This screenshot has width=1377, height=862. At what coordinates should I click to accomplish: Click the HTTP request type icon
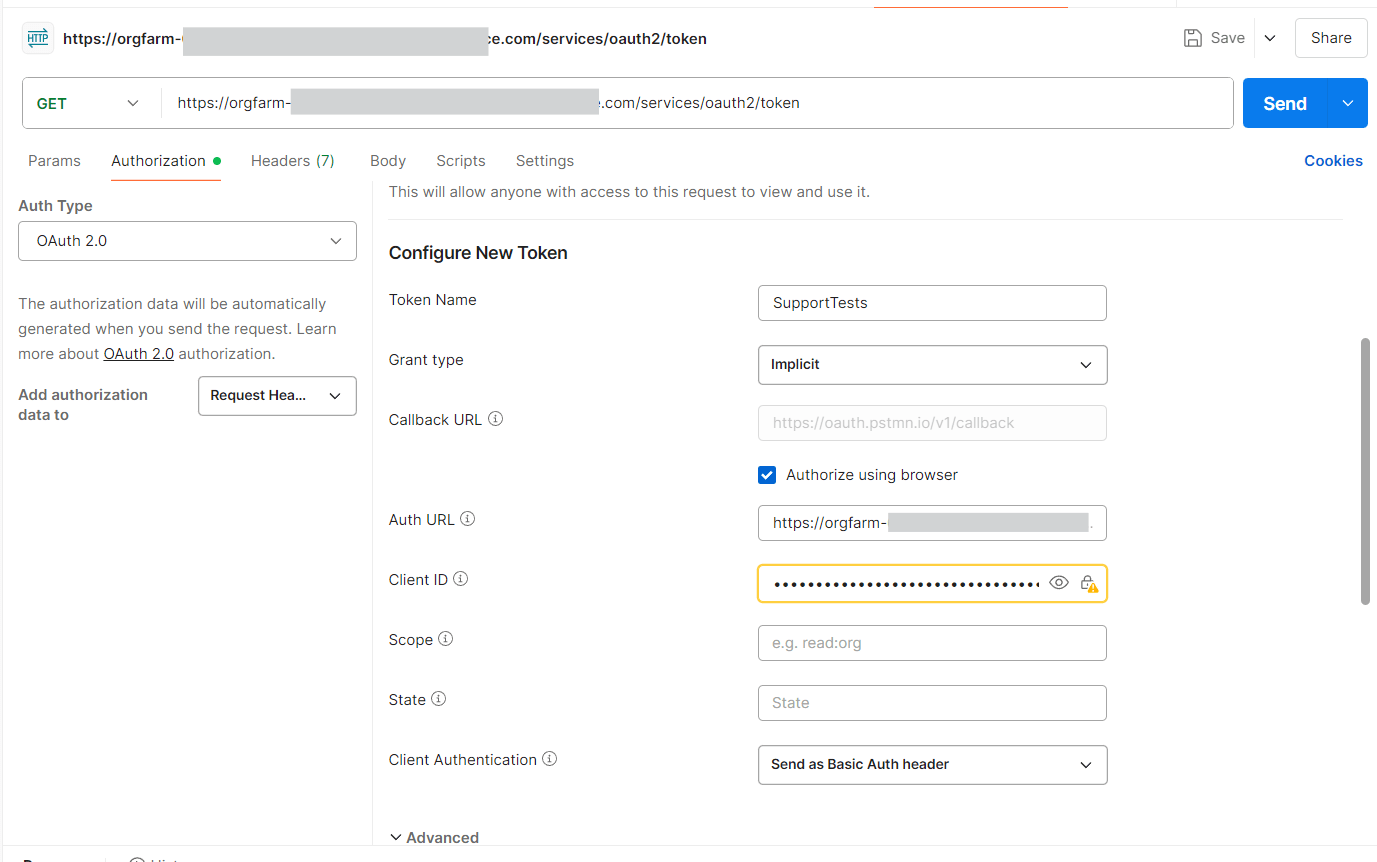(x=37, y=37)
